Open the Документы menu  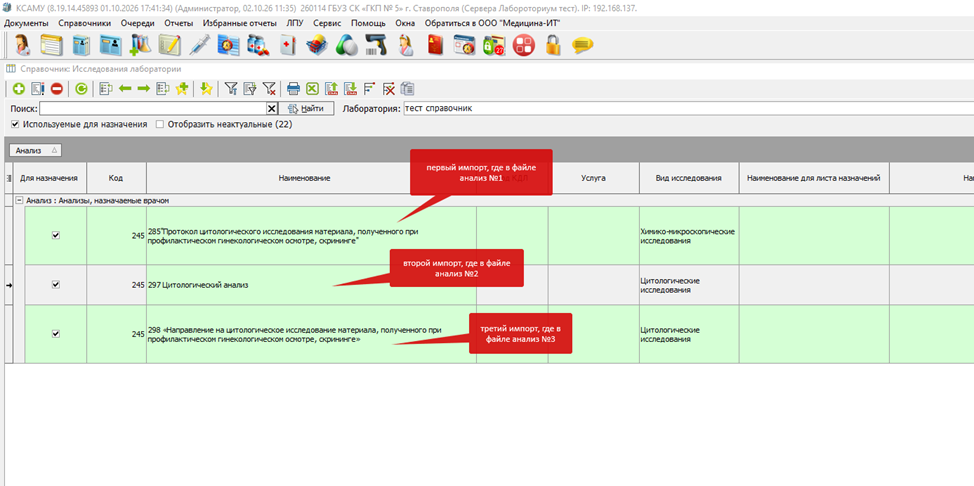(x=26, y=23)
